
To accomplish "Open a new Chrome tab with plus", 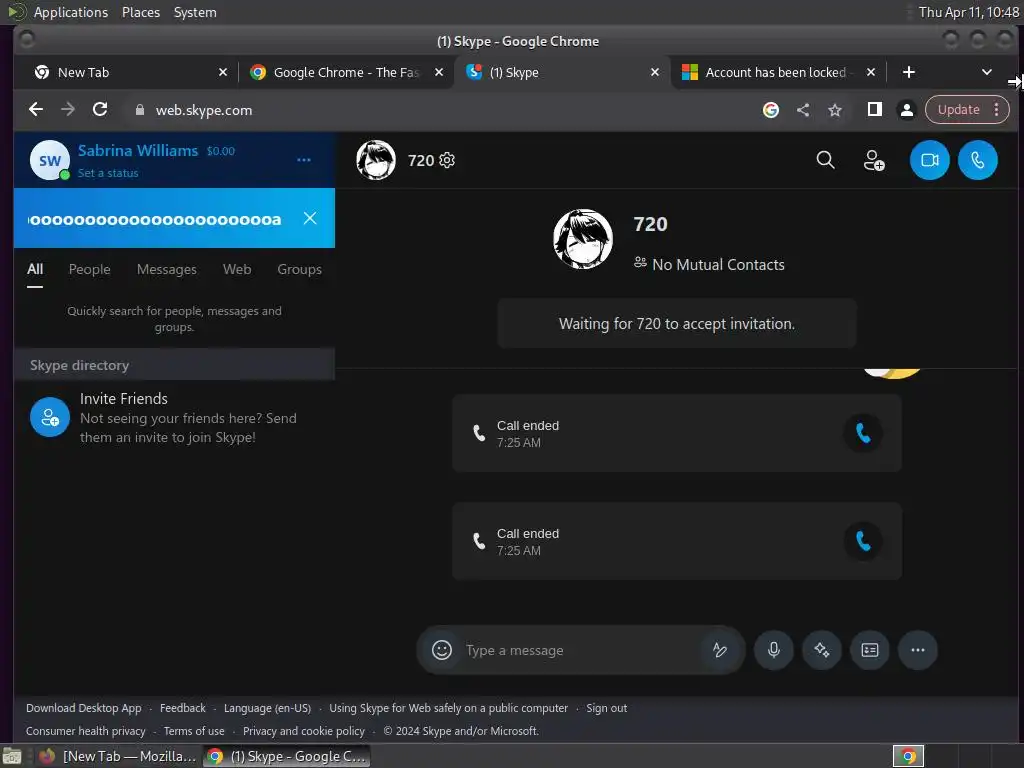I will 908,72.
